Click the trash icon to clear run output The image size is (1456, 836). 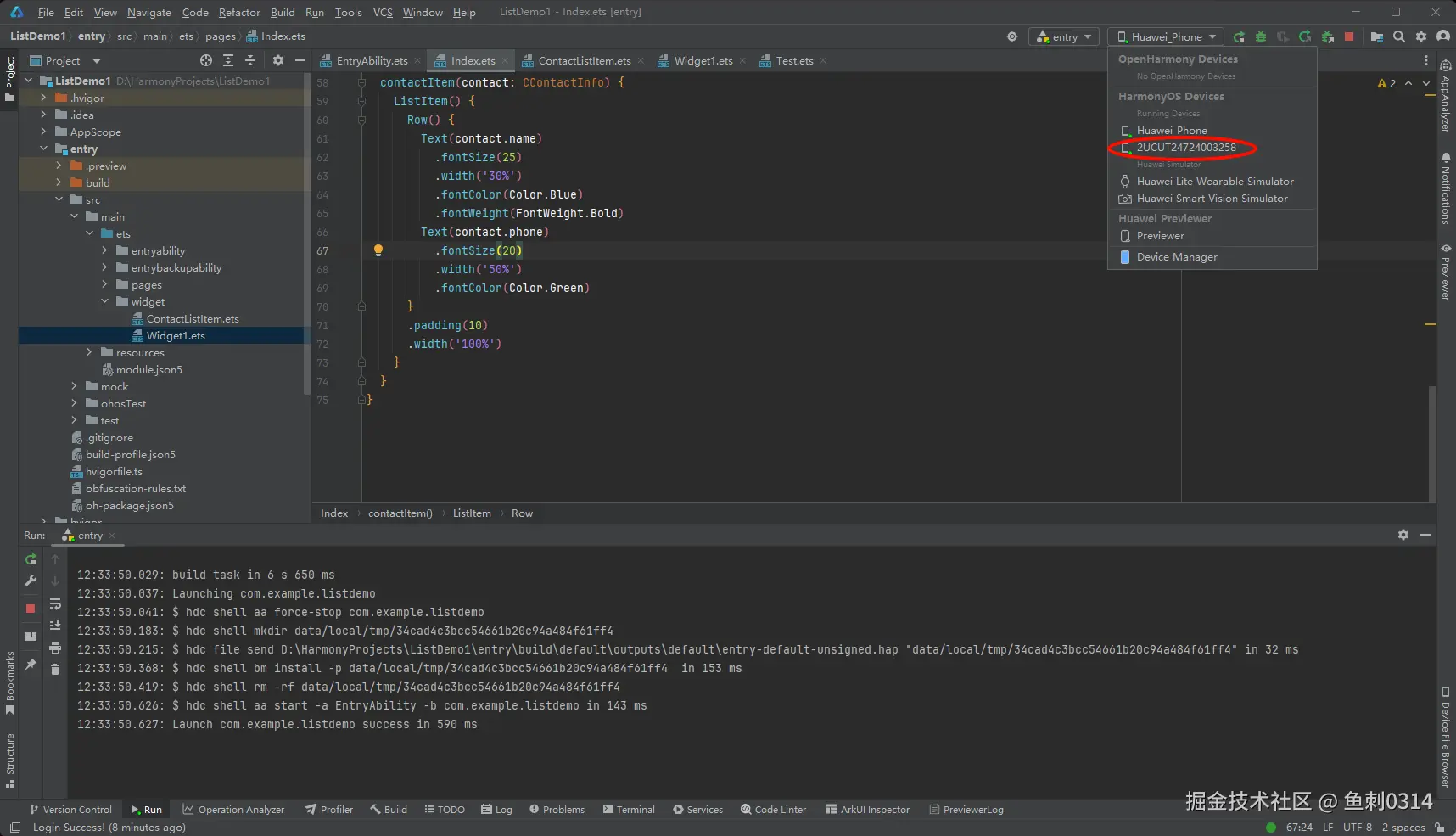point(55,669)
